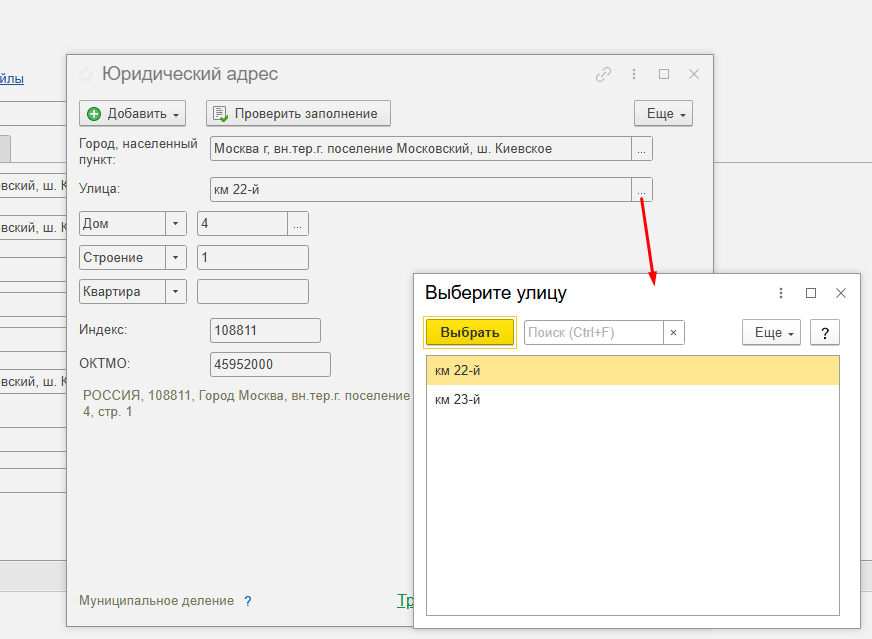The image size is (872, 639).
Task: Open the three-dot menu of the Юридический адрес window
Action: tap(634, 74)
